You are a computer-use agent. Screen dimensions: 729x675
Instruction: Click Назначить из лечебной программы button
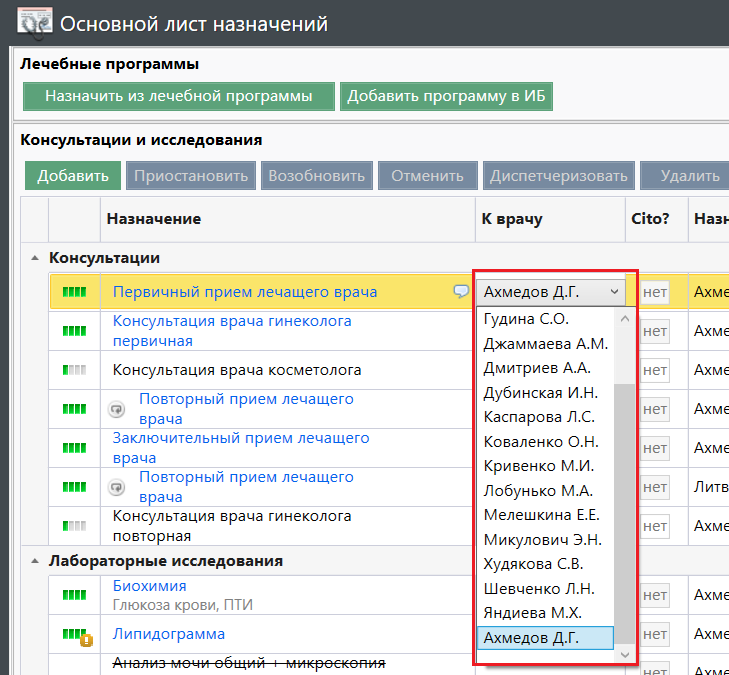point(178,96)
